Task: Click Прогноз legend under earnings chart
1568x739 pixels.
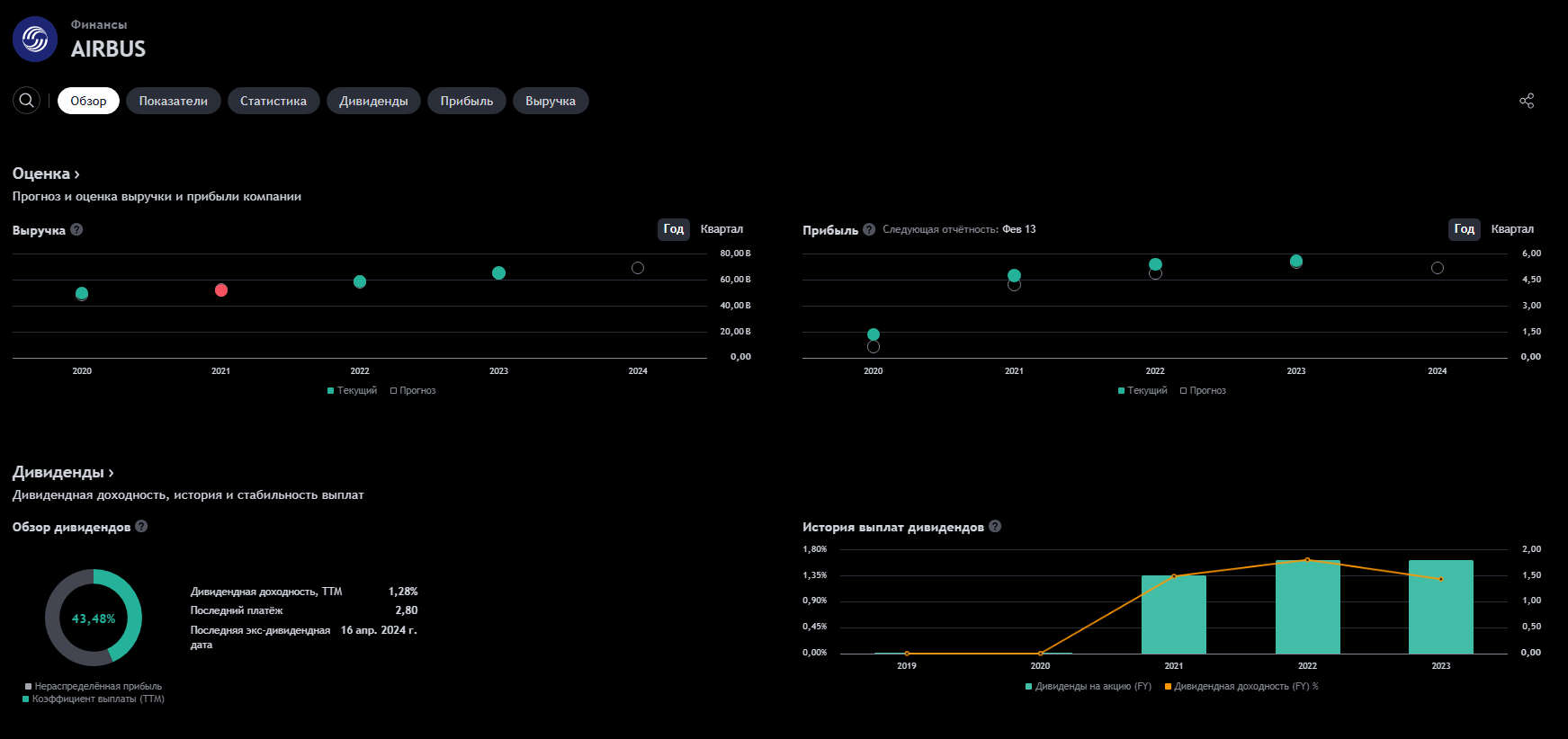Action: [1204, 390]
